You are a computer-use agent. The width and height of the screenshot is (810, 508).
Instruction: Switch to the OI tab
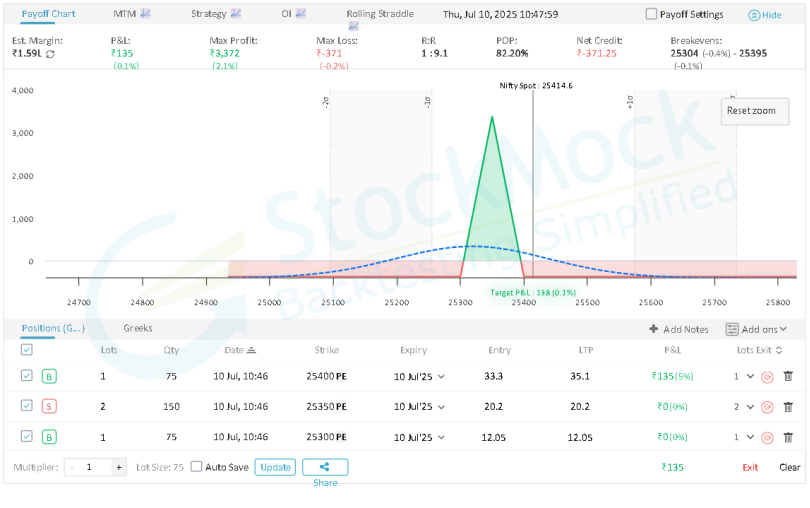[287, 14]
